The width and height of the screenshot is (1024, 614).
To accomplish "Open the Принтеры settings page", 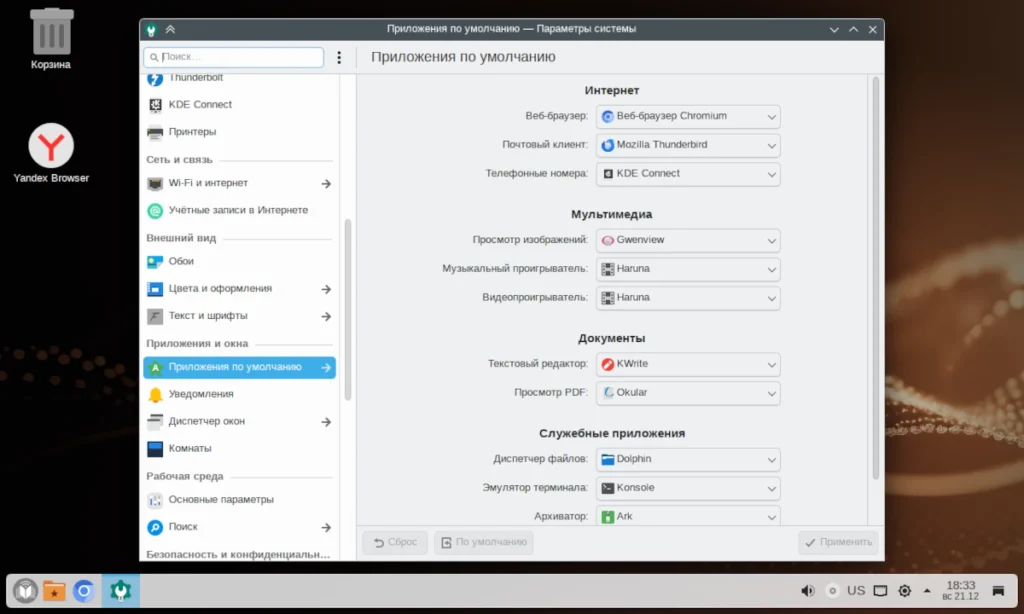I will click(x=239, y=132).
